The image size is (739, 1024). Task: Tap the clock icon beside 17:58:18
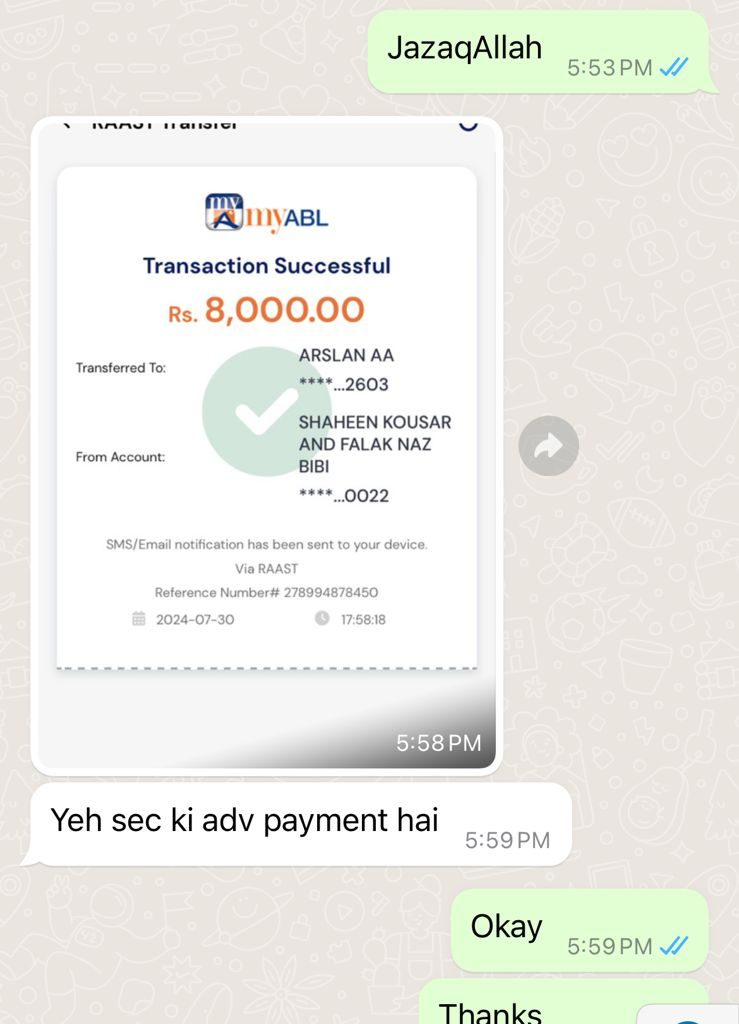[x=322, y=618]
